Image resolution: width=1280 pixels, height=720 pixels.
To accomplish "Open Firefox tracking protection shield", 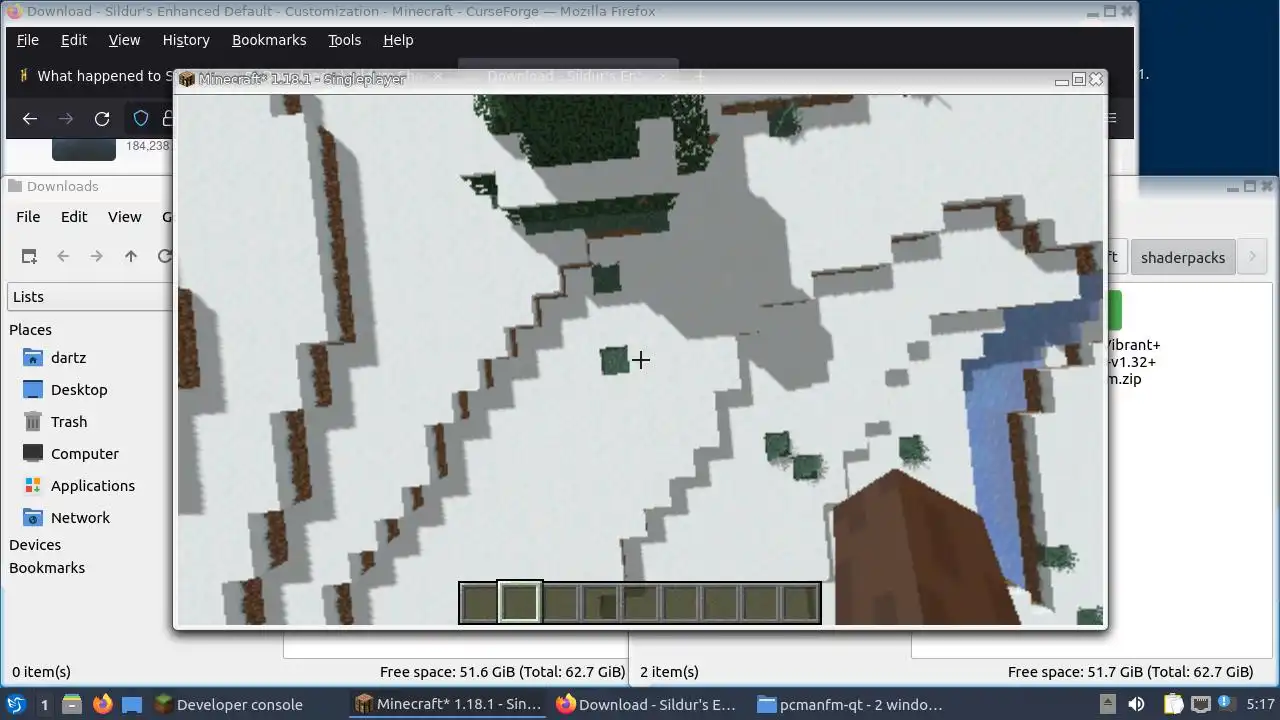I will click(141, 119).
